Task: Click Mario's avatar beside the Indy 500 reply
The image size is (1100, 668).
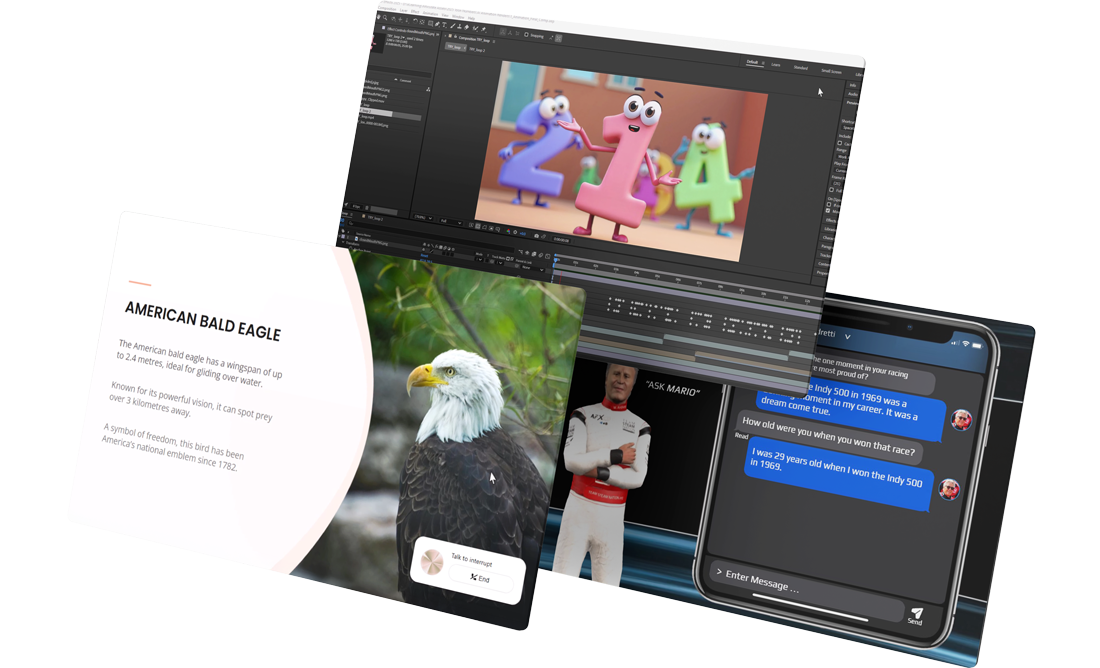Action: click(947, 489)
